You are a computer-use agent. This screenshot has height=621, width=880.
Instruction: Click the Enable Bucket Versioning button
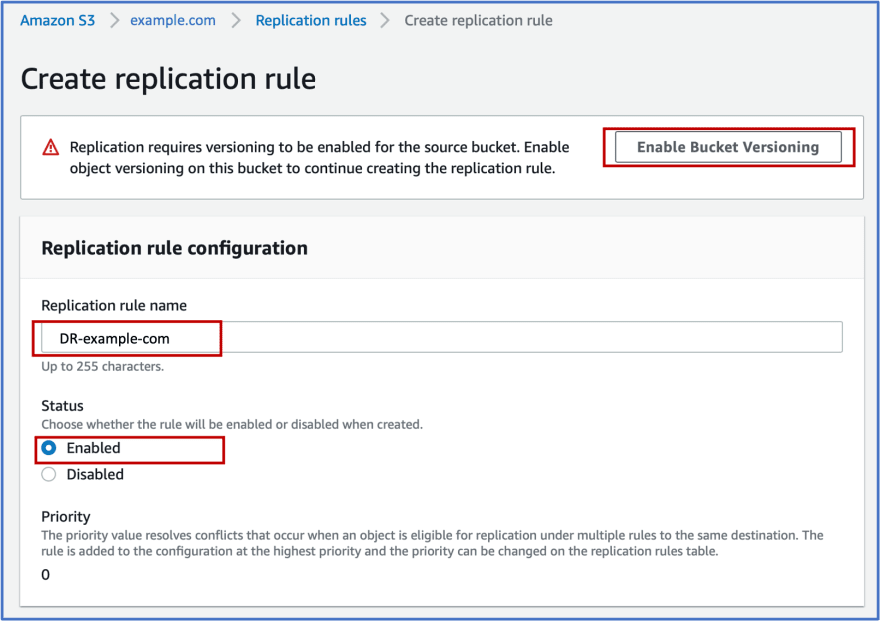[728, 147]
